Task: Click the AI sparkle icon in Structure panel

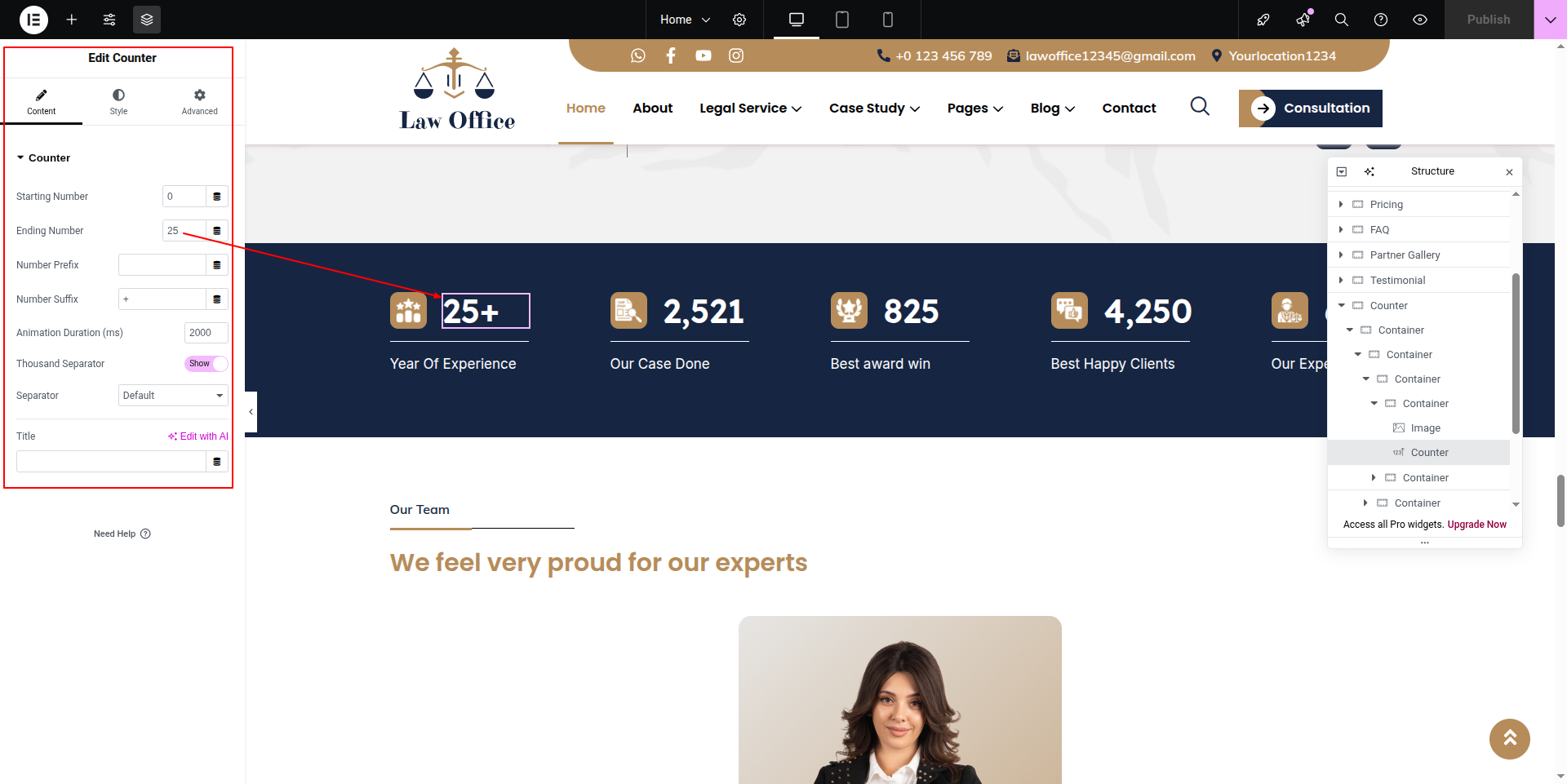Action: click(x=1369, y=171)
